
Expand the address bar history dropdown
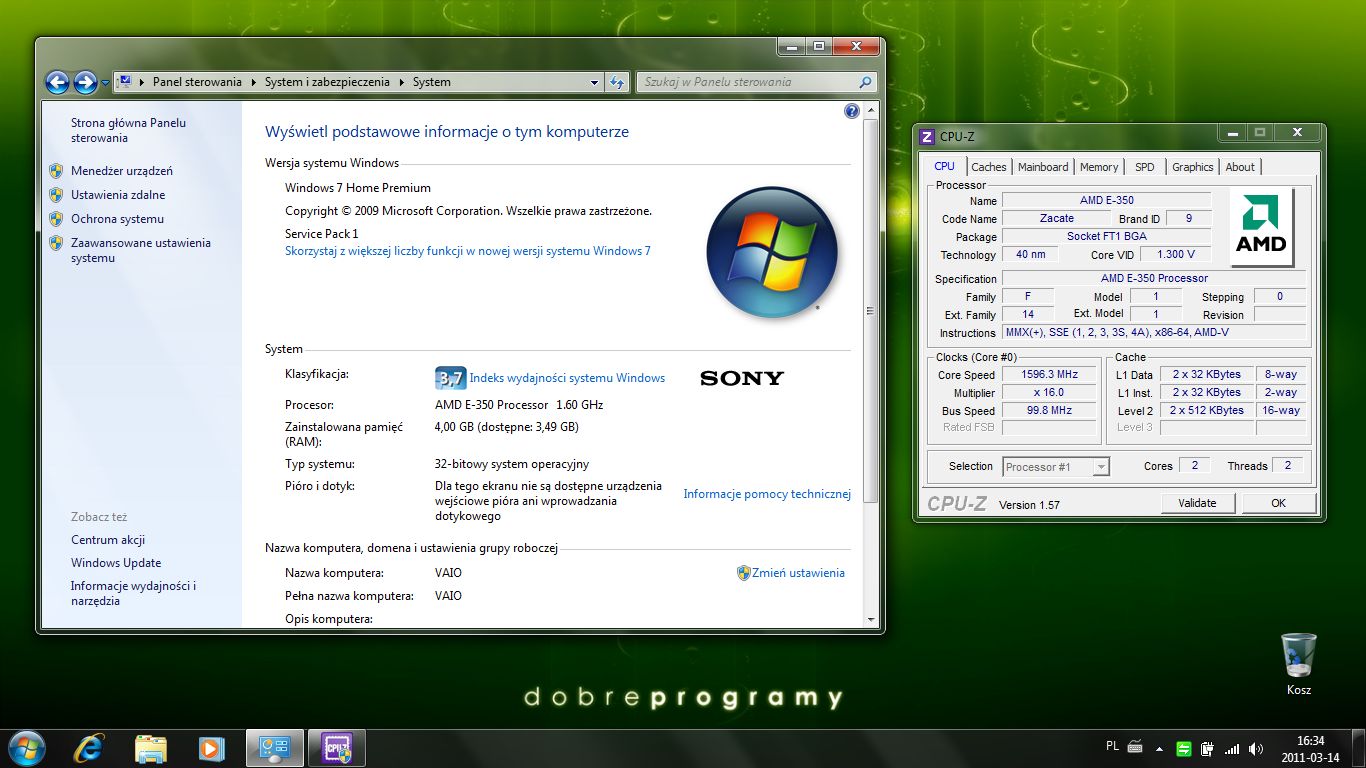[x=594, y=82]
